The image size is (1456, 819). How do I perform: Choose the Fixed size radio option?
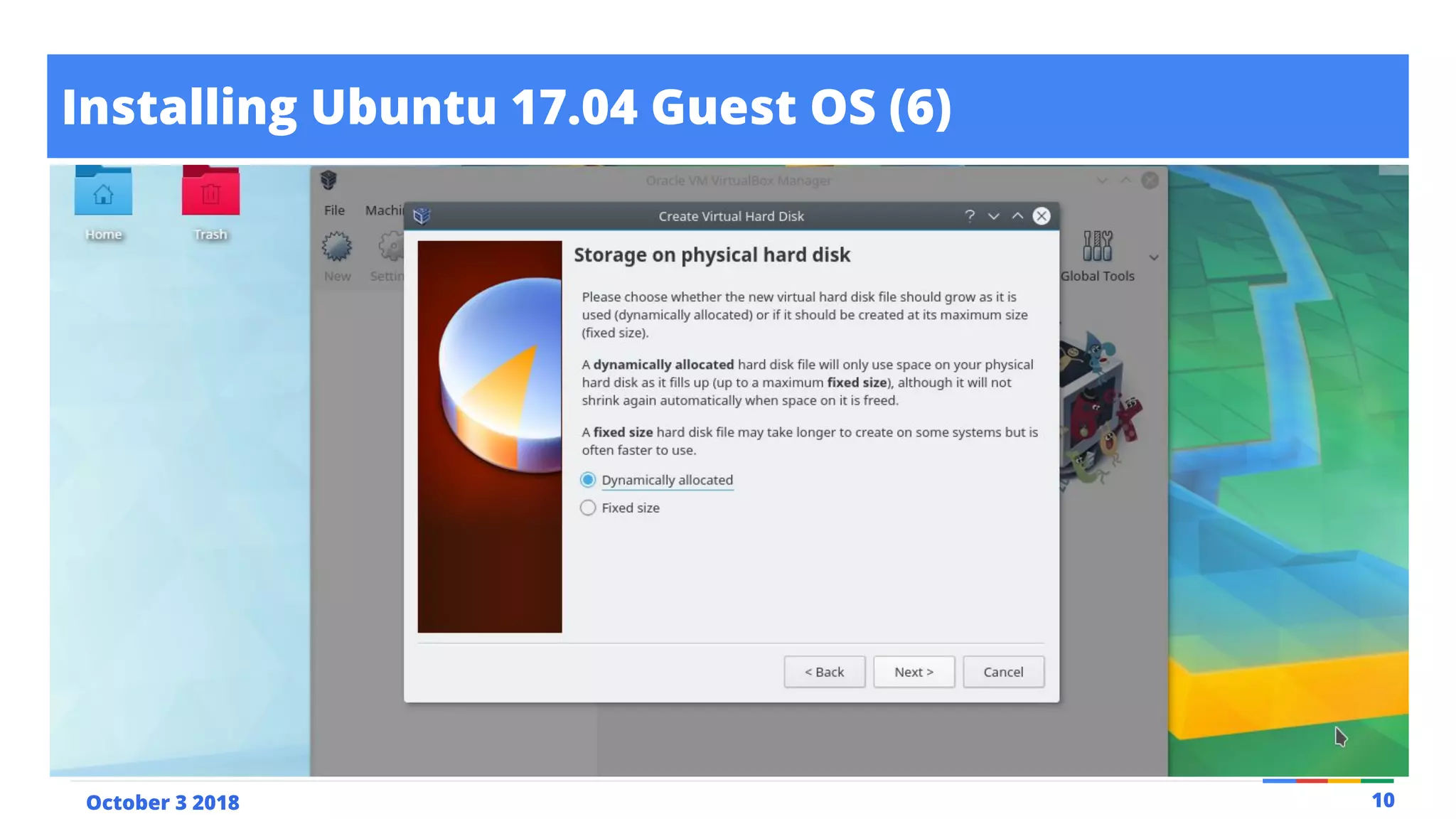tap(620, 508)
